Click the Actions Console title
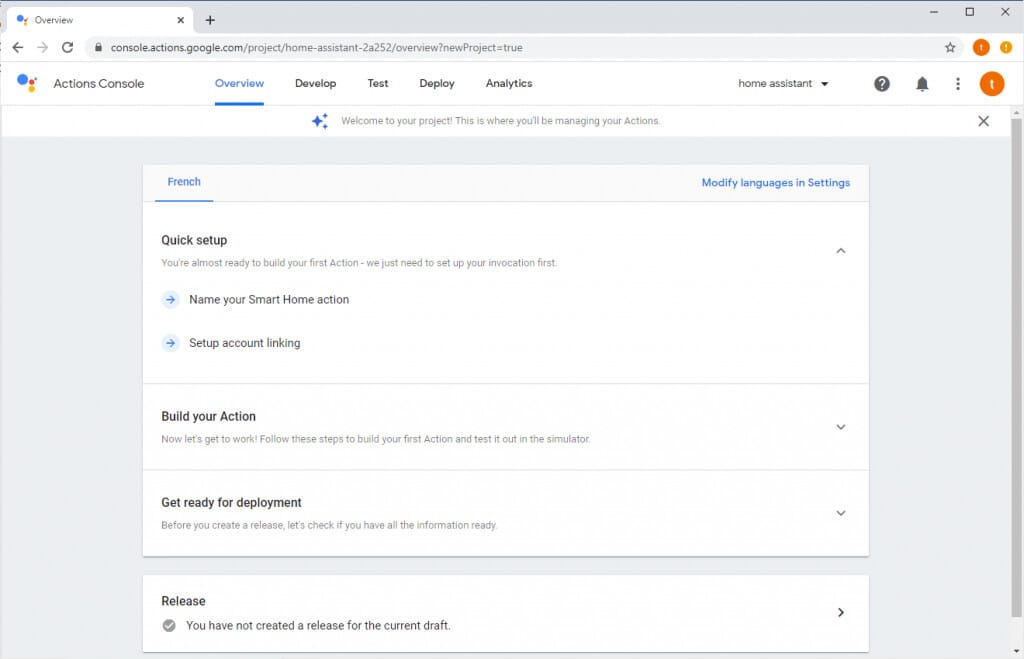This screenshot has height=659, width=1024. [99, 84]
